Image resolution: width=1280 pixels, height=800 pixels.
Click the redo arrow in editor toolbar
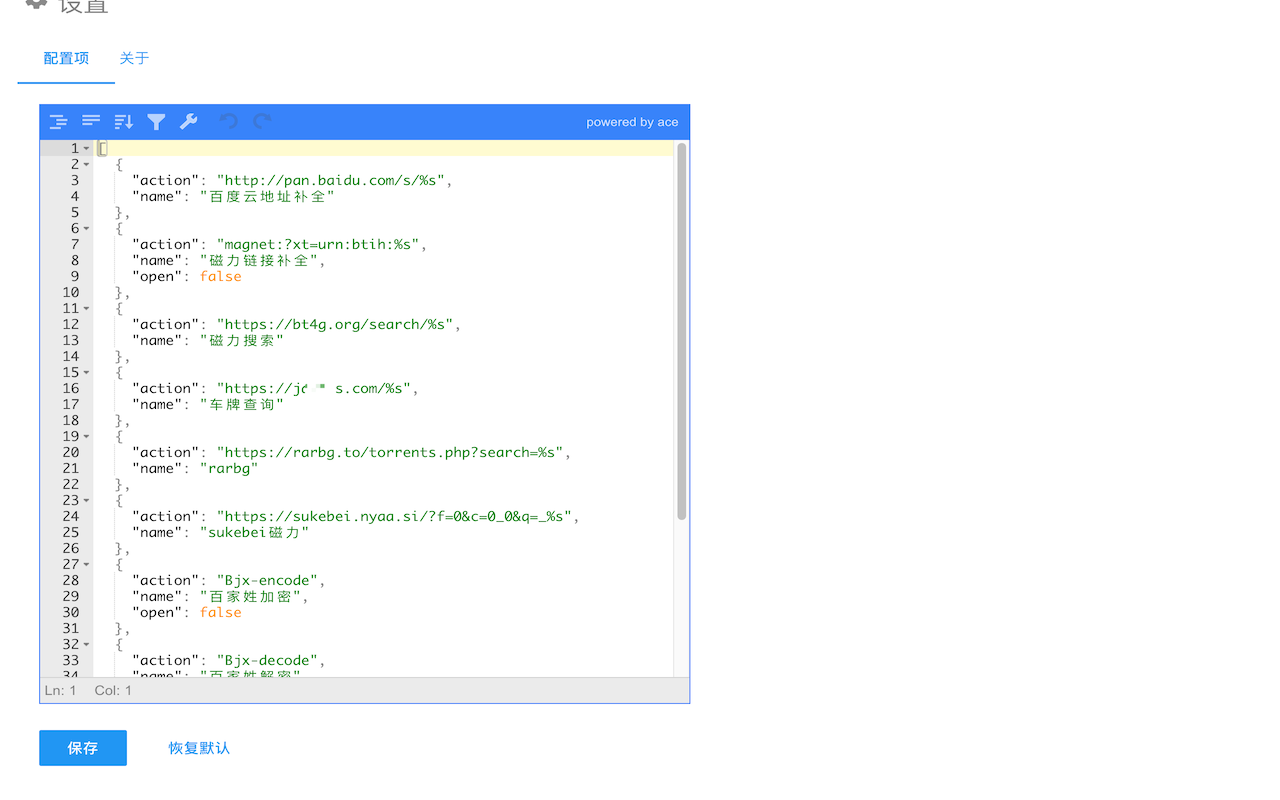[x=262, y=122]
